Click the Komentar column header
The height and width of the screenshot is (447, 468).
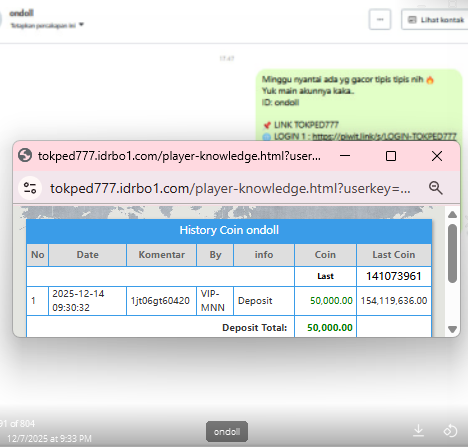pos(162,255)
